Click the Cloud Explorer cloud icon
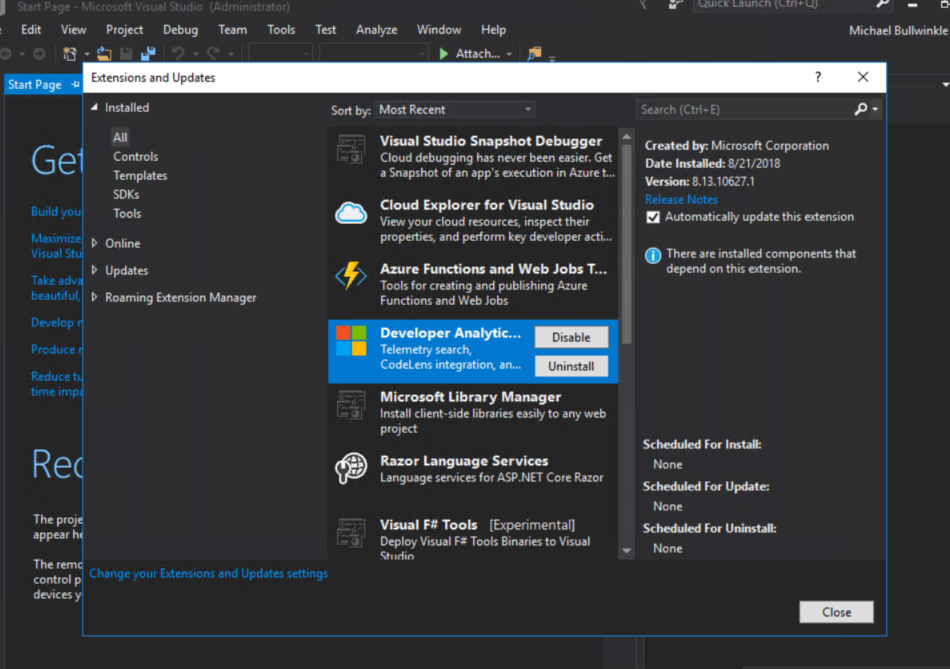This screenshot has height=669, width=950. [351, 213]
